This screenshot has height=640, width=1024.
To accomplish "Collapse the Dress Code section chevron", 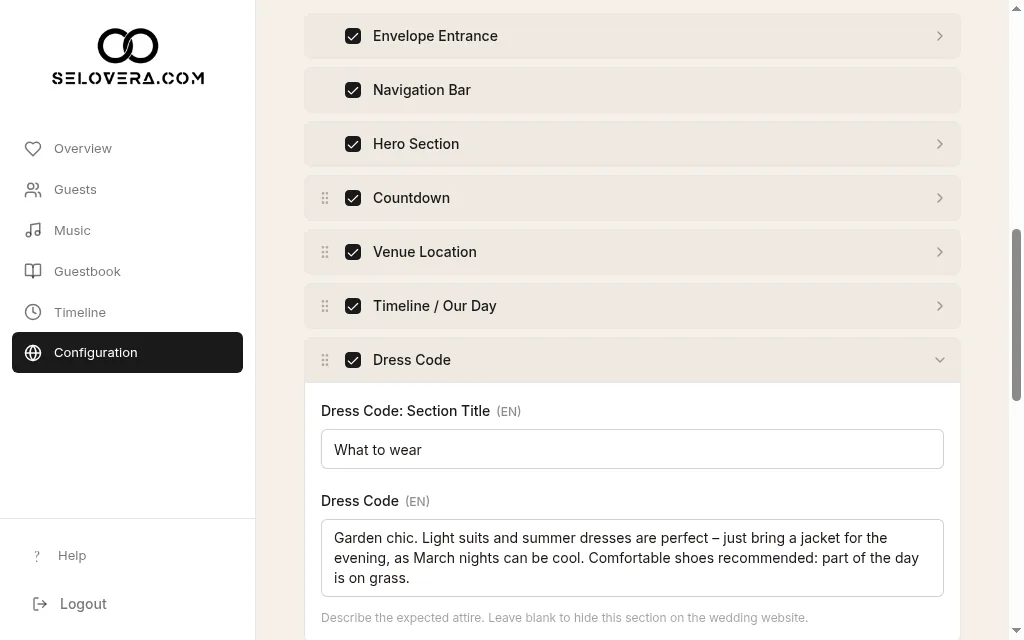I will (940, 360).
